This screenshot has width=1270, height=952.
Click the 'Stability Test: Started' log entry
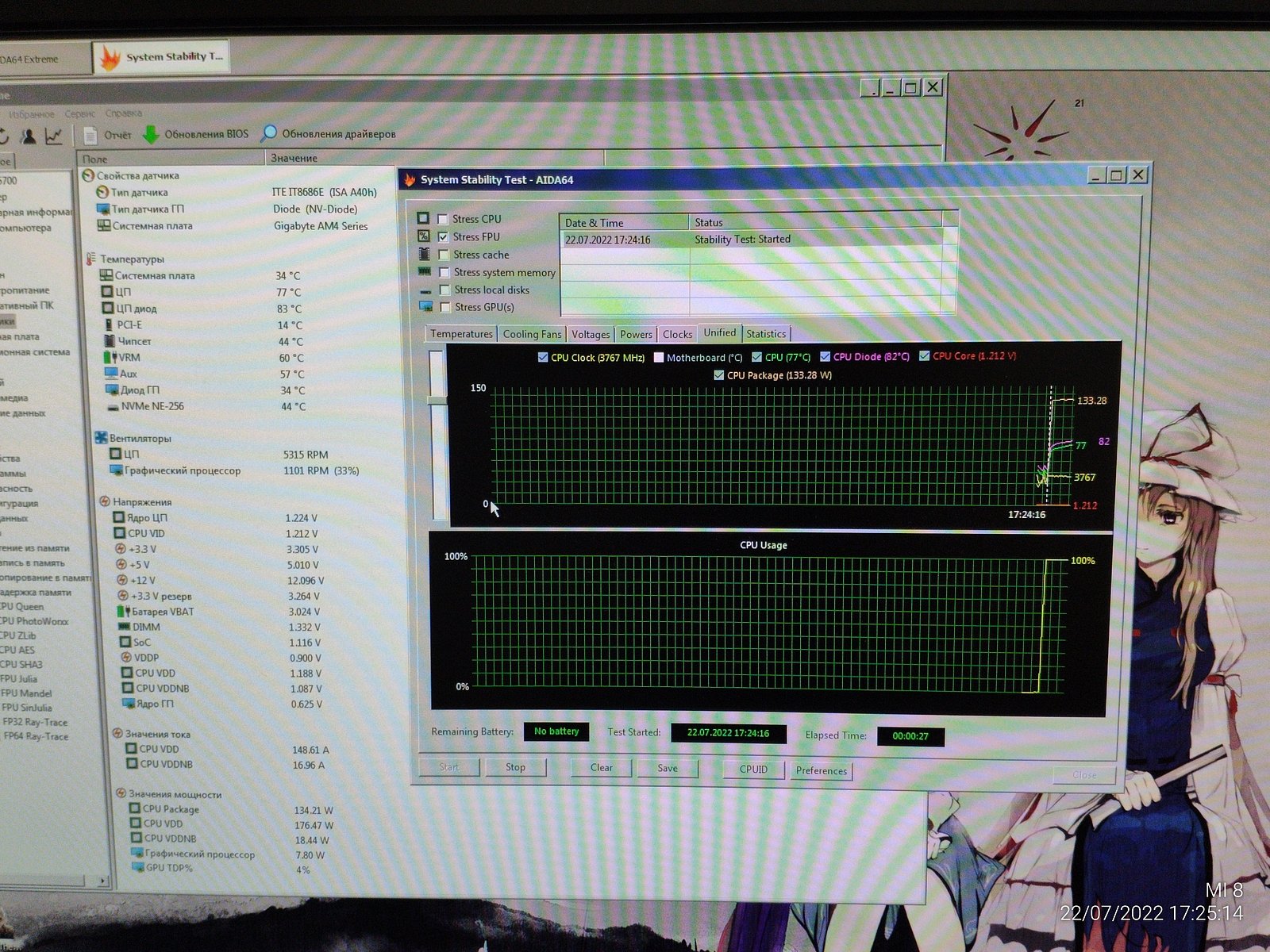[742, 239]
